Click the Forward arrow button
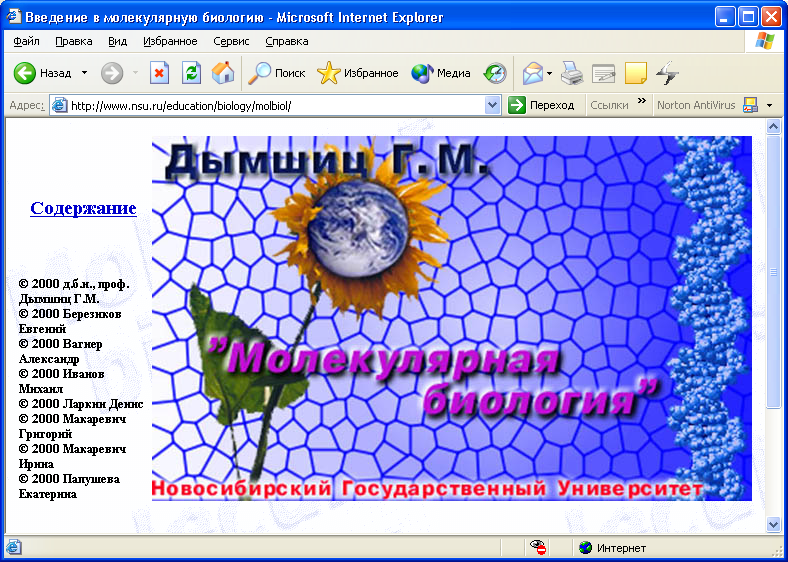 tap(112, 73)
